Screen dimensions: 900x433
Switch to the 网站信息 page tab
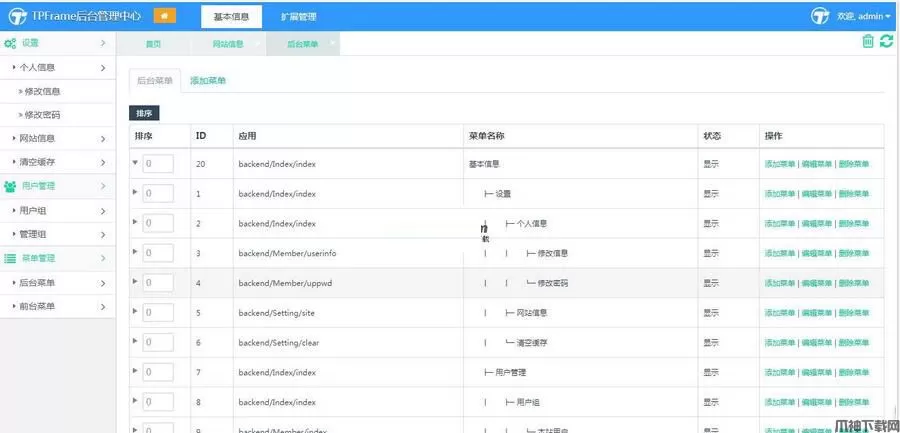[x=227, y=45]
